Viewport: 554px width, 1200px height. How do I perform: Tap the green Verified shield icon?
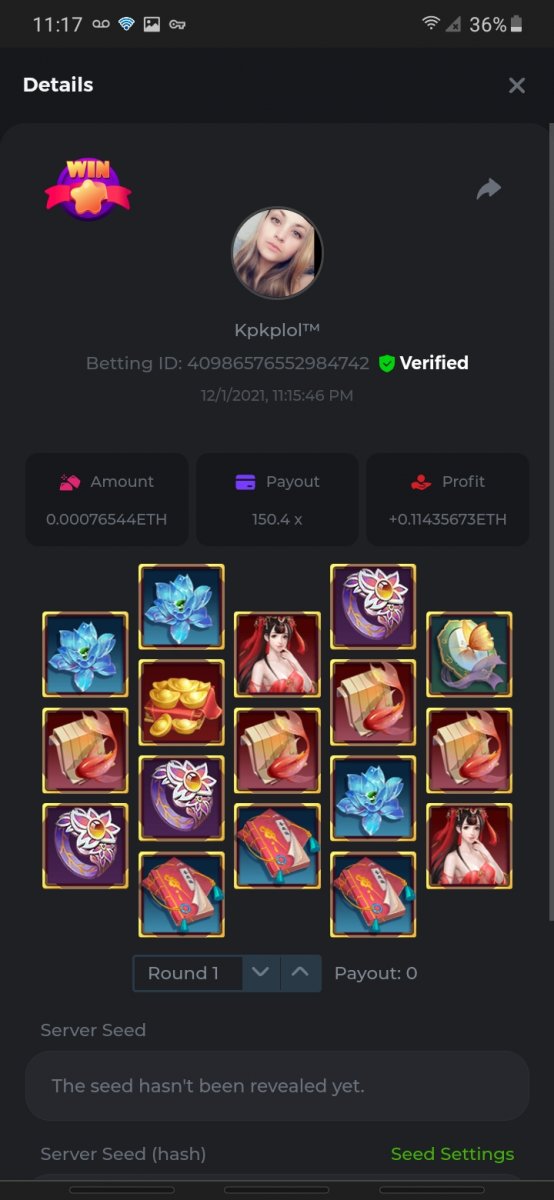(x=387, y=364)
